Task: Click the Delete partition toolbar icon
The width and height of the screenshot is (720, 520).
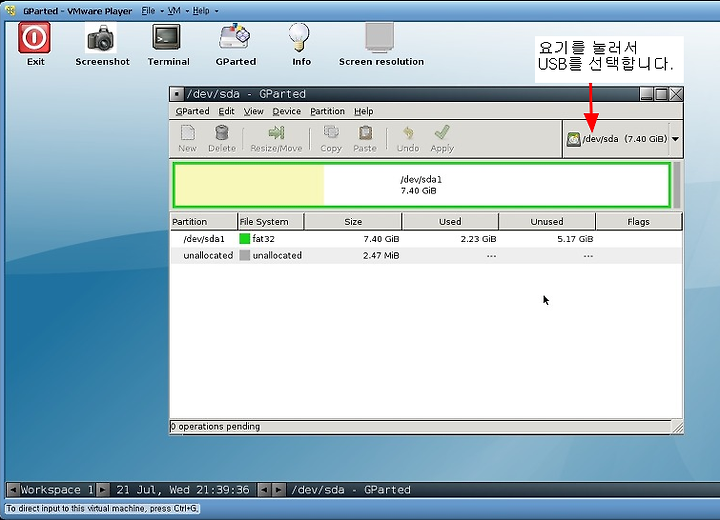Action: [222, 139]
